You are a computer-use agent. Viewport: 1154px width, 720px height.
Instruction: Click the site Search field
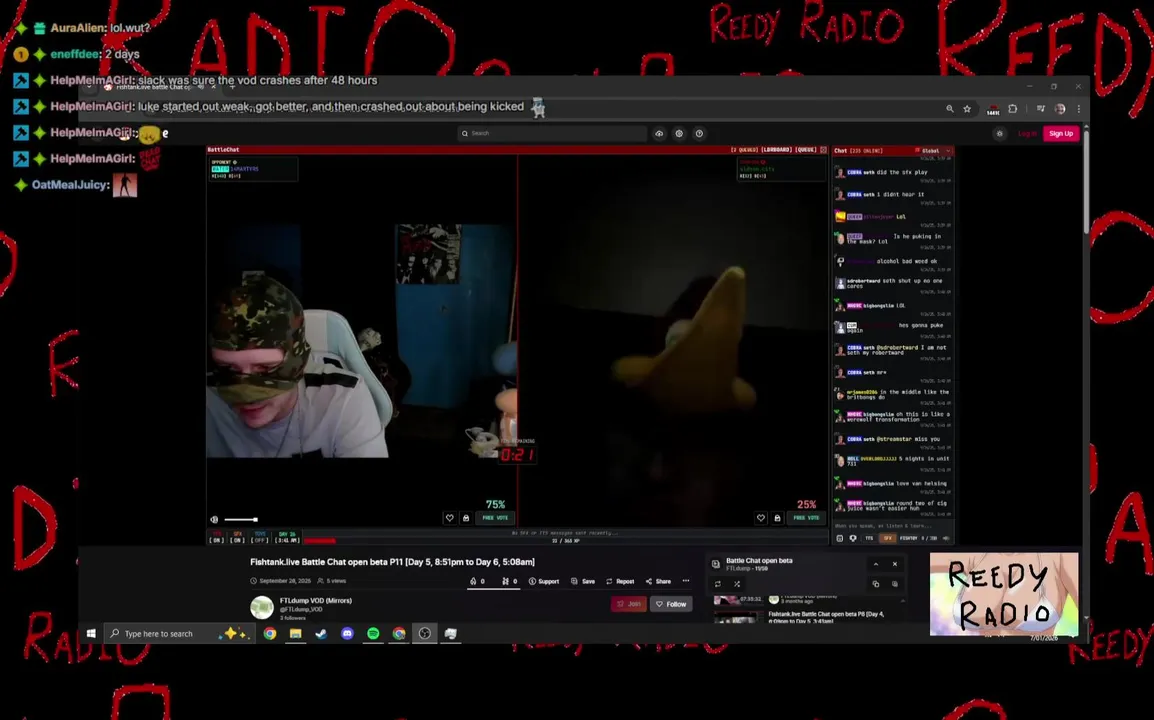point(552,133)
